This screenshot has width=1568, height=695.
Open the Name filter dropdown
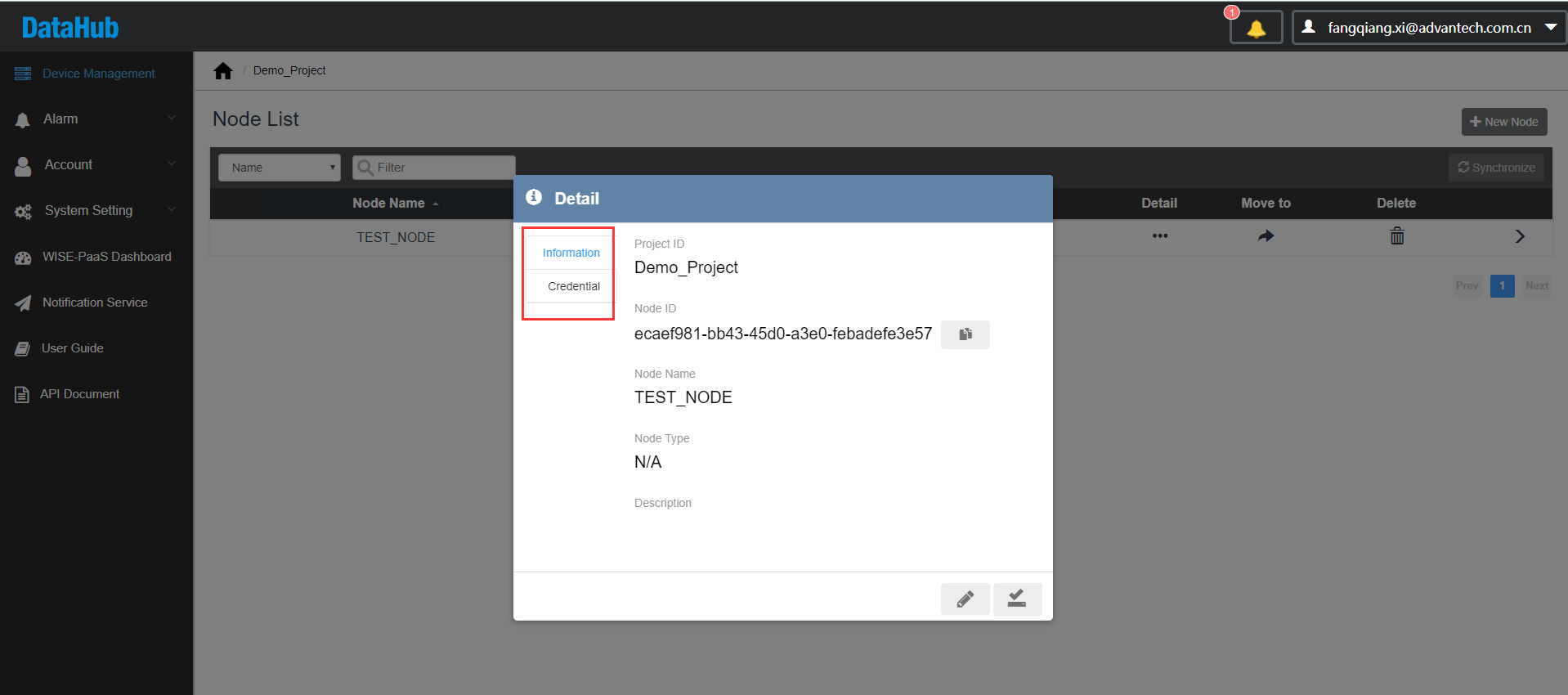(280, 168)
